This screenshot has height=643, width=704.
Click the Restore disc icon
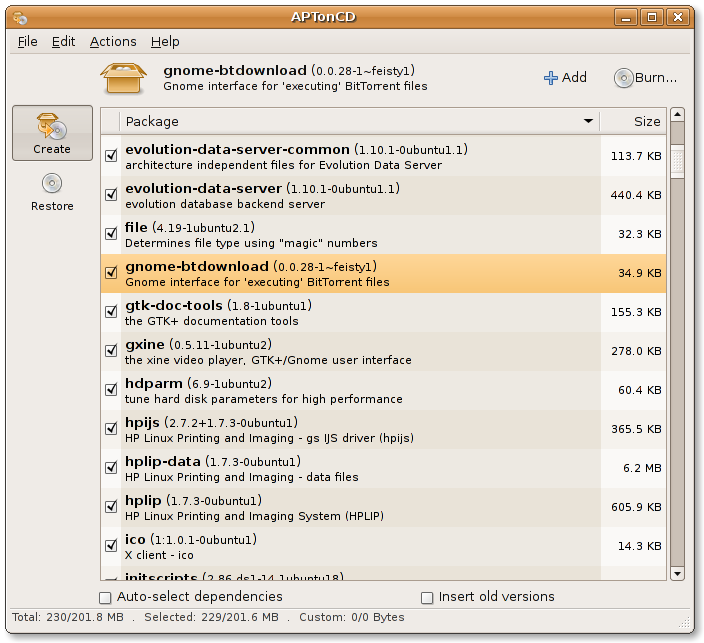(52, 183)
